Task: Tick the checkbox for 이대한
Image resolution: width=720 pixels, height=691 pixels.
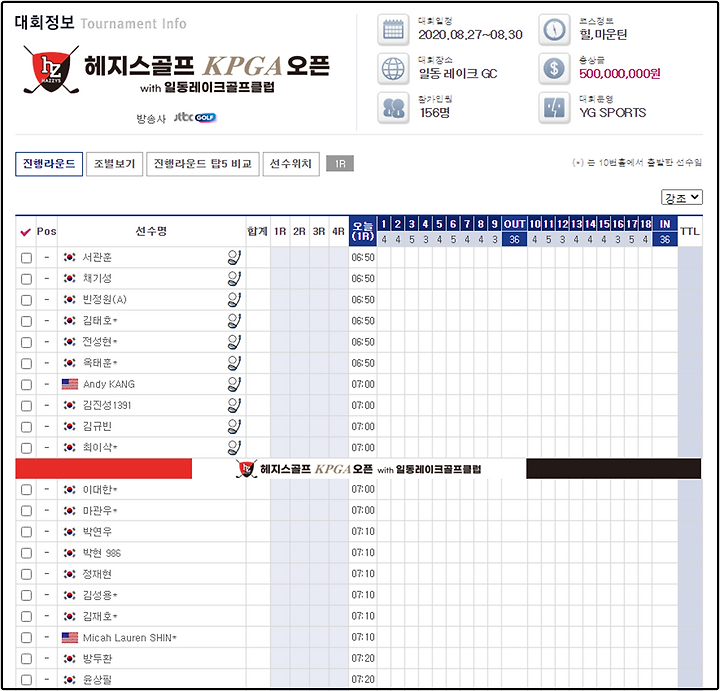Action: tap(27, 490)
